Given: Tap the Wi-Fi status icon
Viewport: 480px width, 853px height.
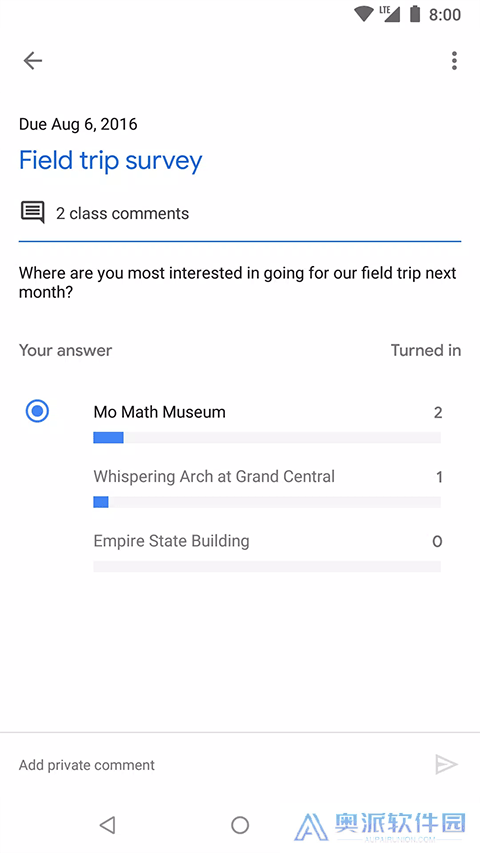Looking at the screenshot, I should click(x=364, y=14).
